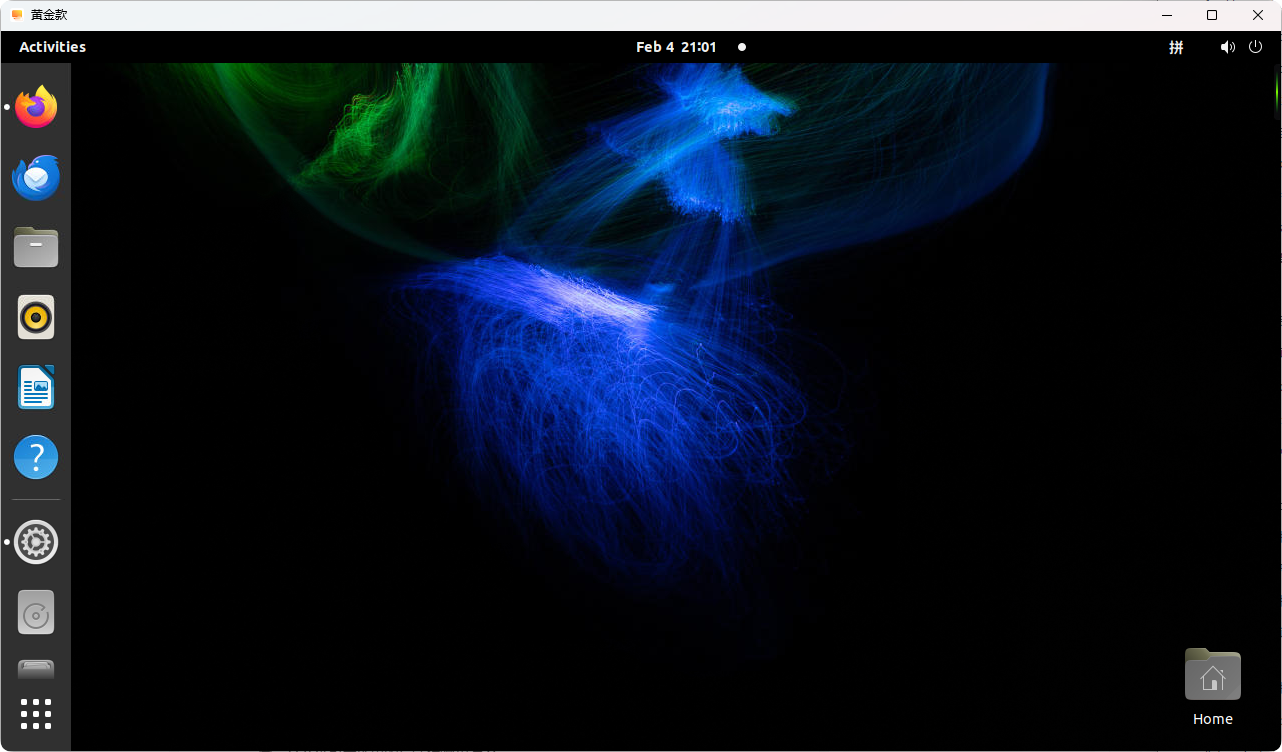The height and width of the screenshot is (752, 1282).
Task: Open Thunderbird Mail in the dock
Action: tap(36, 178)
